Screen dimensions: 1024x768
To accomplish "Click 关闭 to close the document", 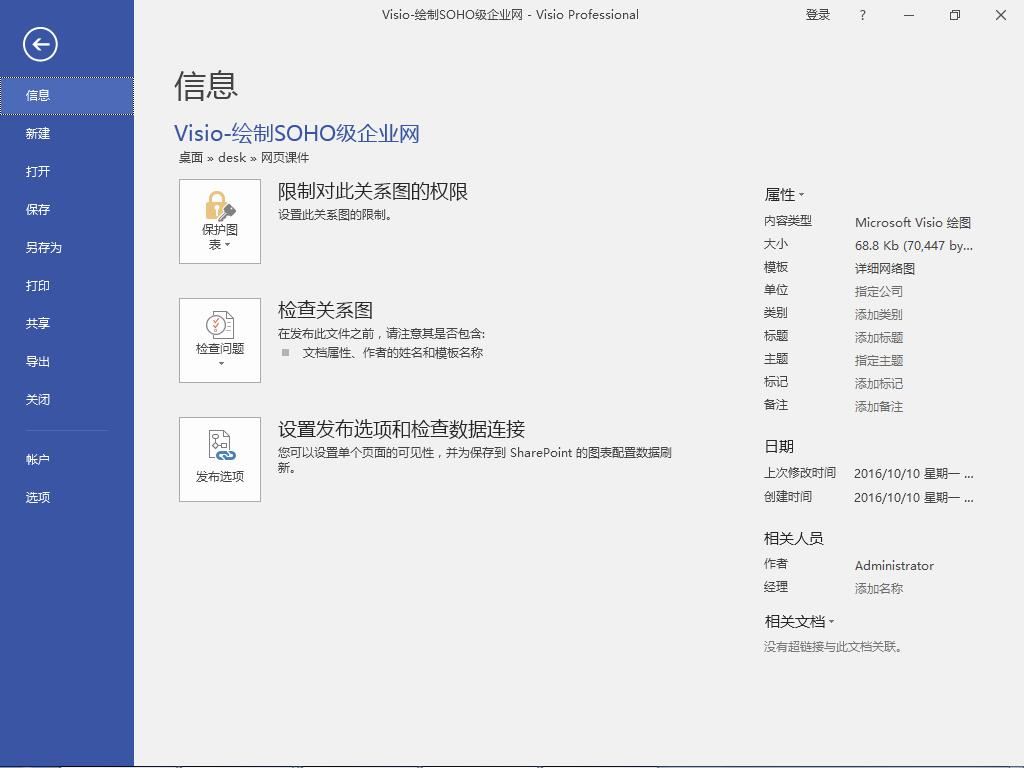I will click(x=67, y=400).
